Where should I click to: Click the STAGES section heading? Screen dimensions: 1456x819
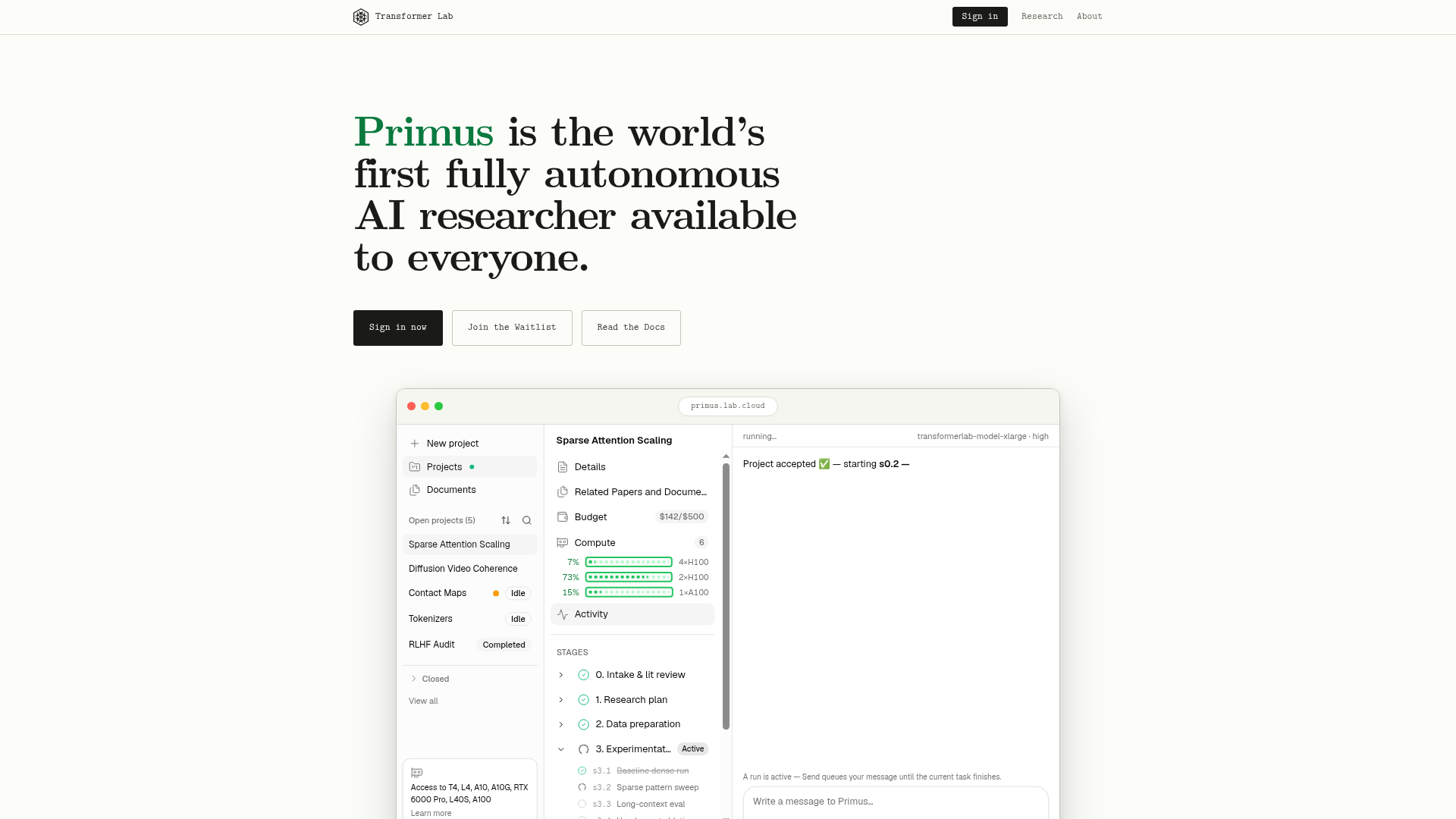[573, 653]
